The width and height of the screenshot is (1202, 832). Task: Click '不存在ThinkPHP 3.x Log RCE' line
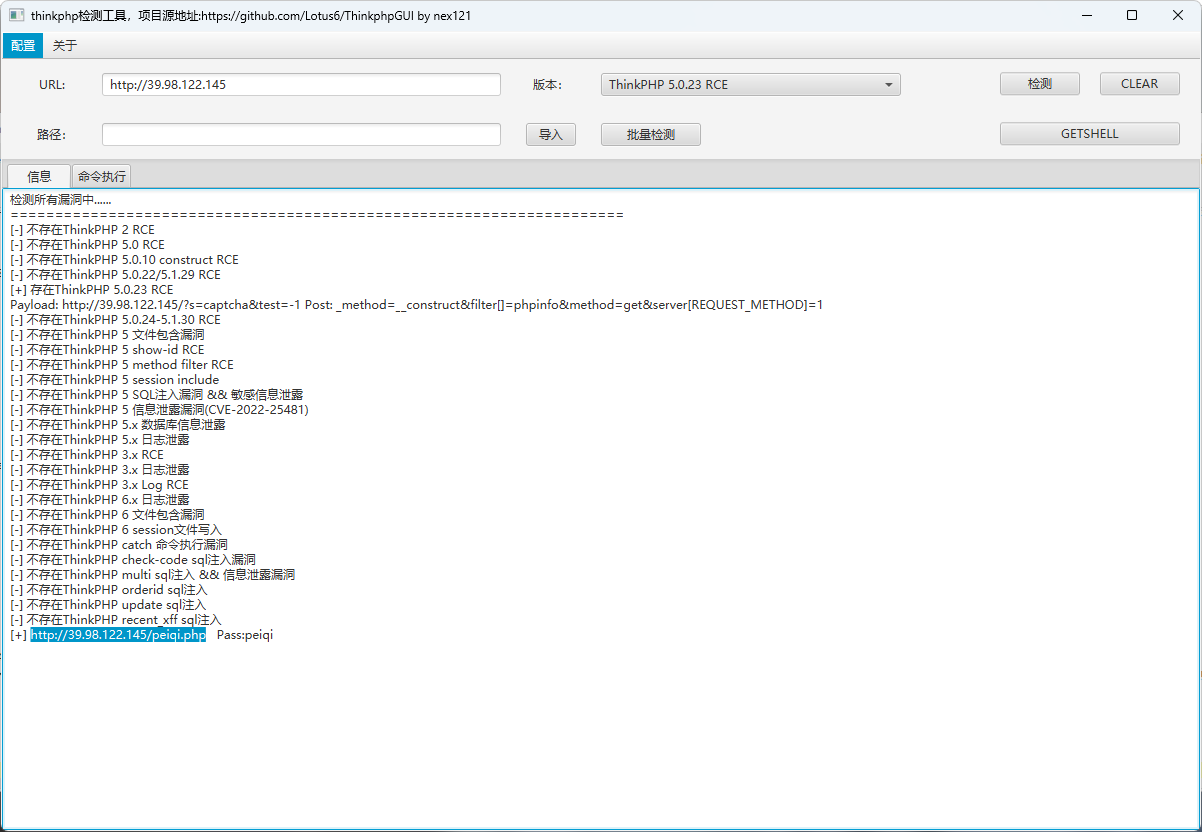99,485
